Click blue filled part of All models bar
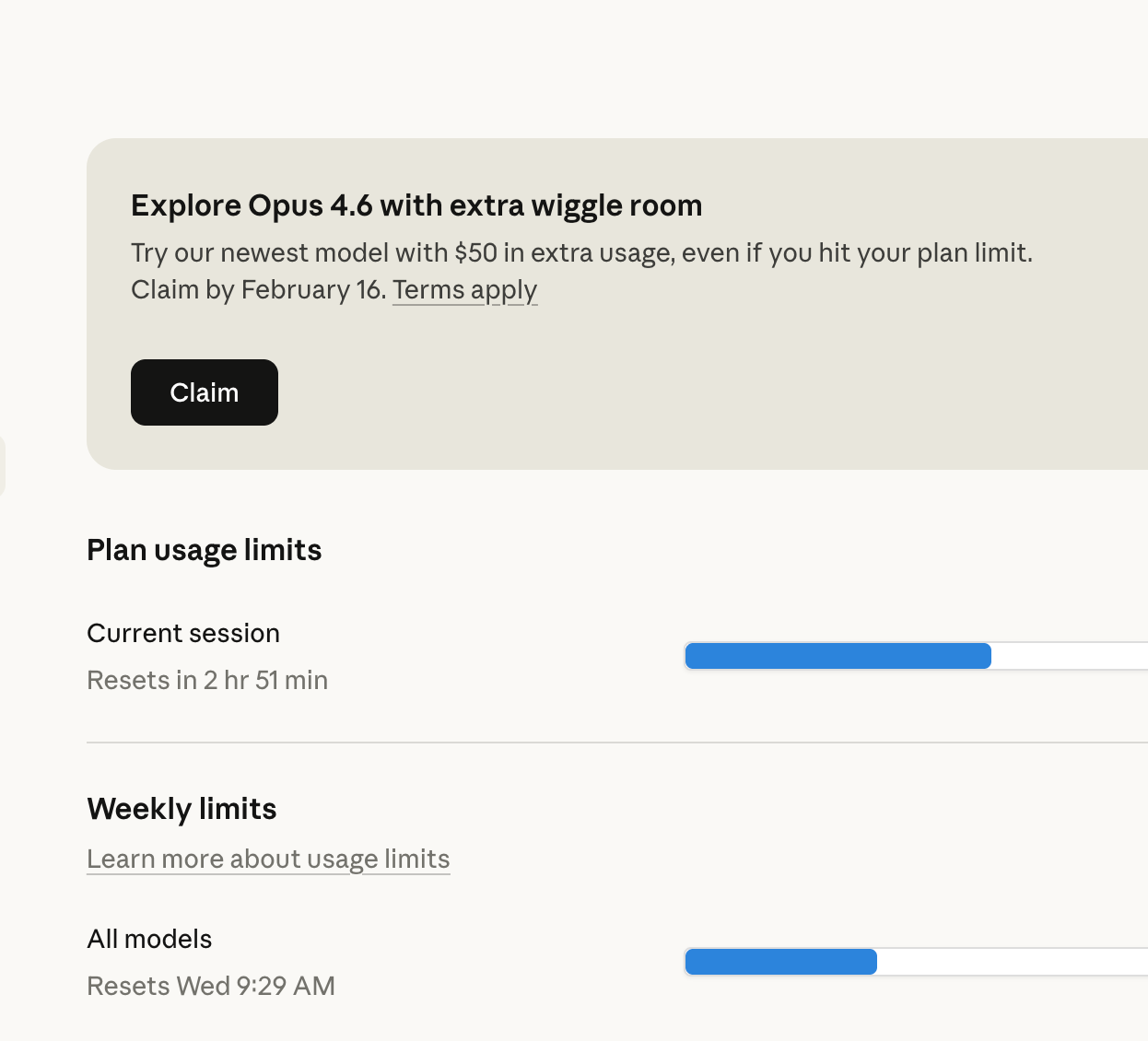The width and height of the screenshot is (1148, 1041). coord(780,962)
